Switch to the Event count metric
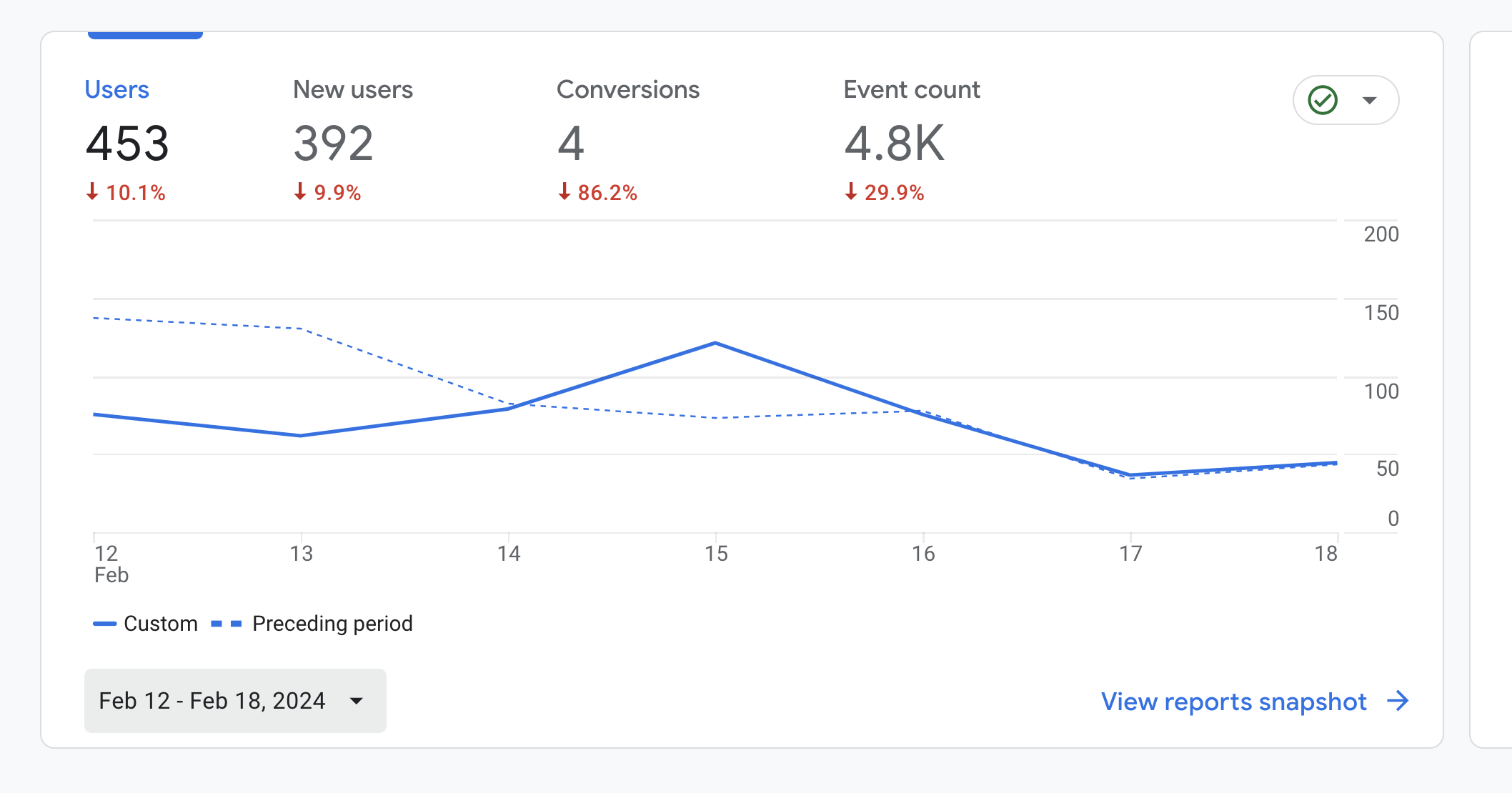 click(911, 89)
